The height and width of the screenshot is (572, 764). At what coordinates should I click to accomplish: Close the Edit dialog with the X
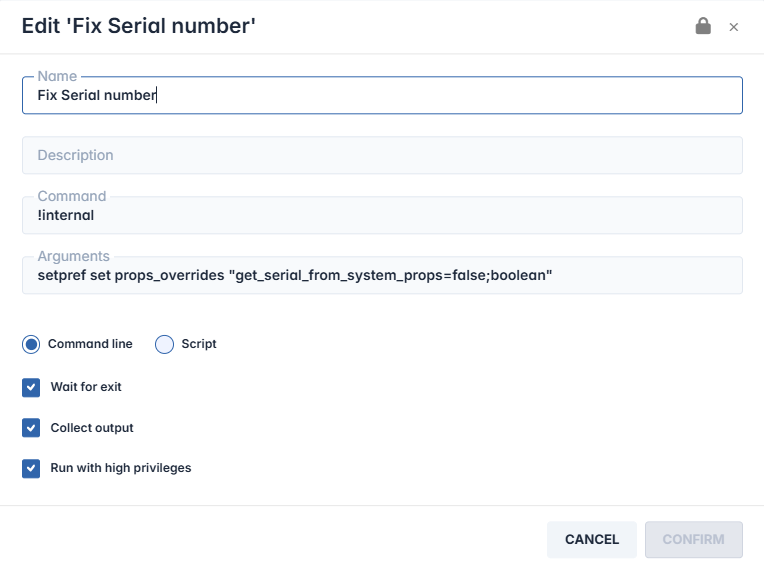pos(734,27)
